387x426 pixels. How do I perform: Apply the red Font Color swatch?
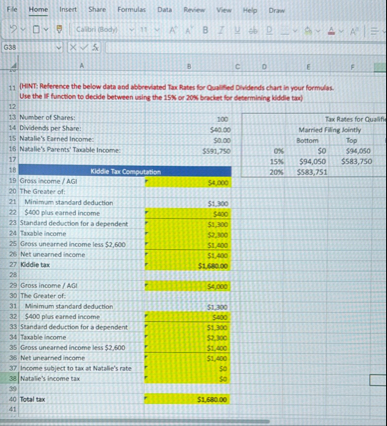point(332,31)
